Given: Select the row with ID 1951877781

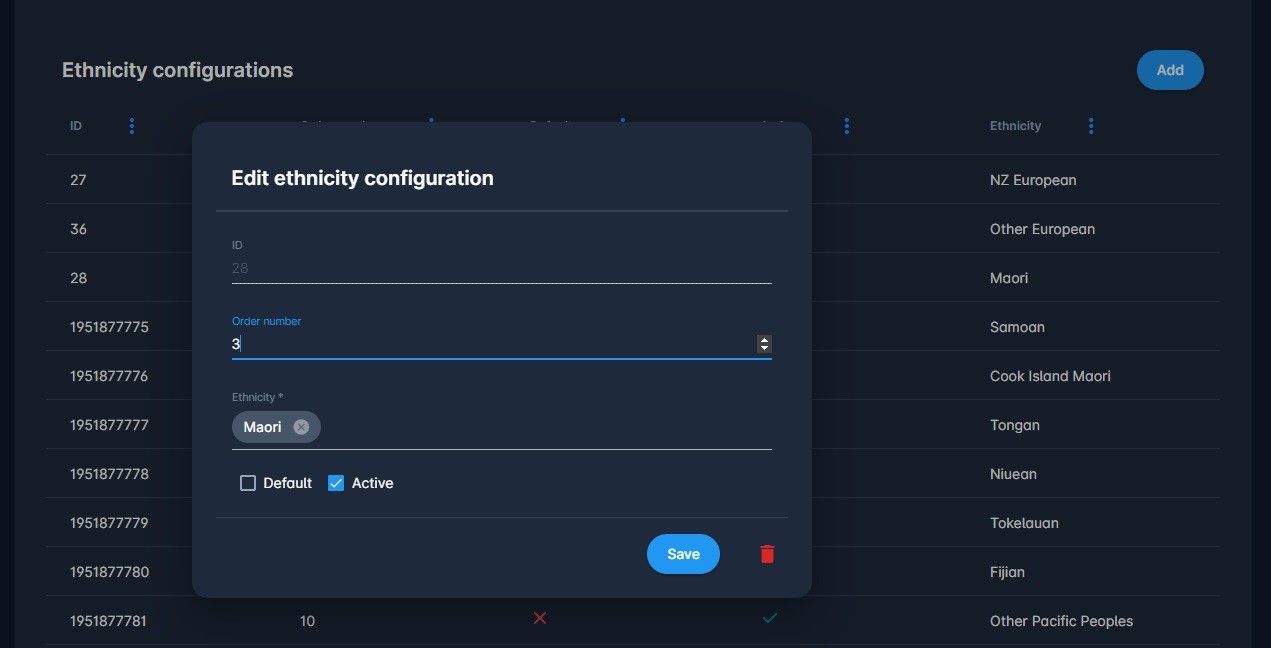Looking at the screenshot, I should click(x=108, y=621).
